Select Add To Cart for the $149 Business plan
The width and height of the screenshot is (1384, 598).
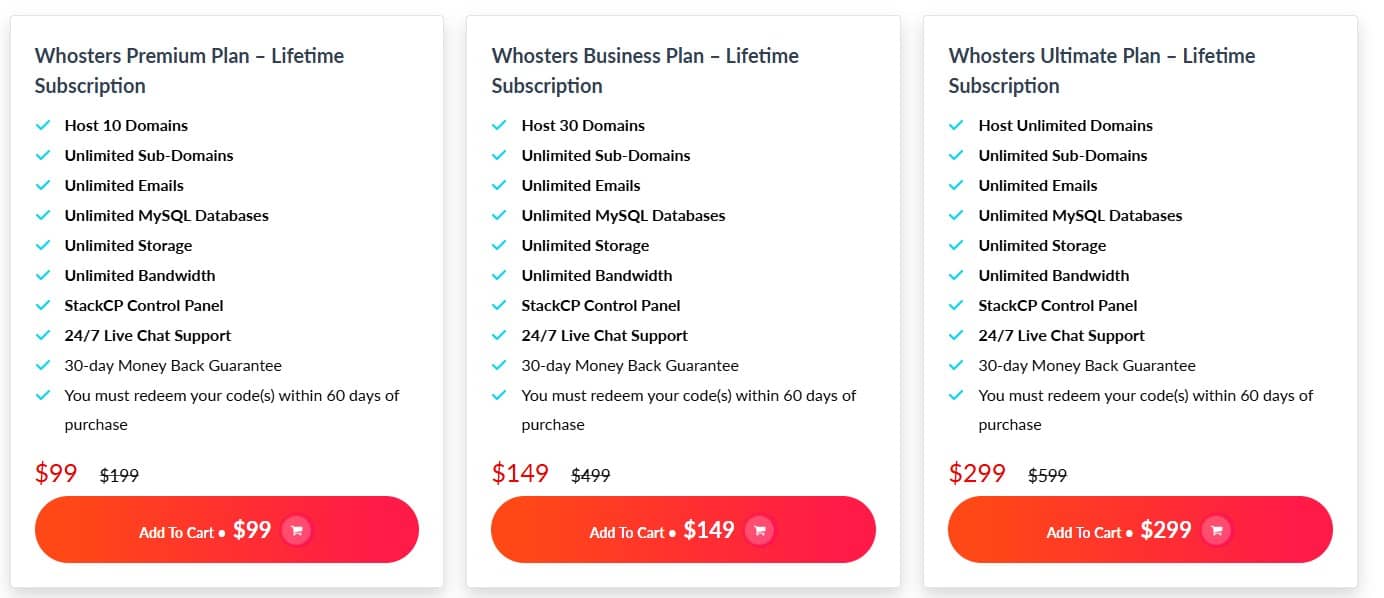click(683, 530)
